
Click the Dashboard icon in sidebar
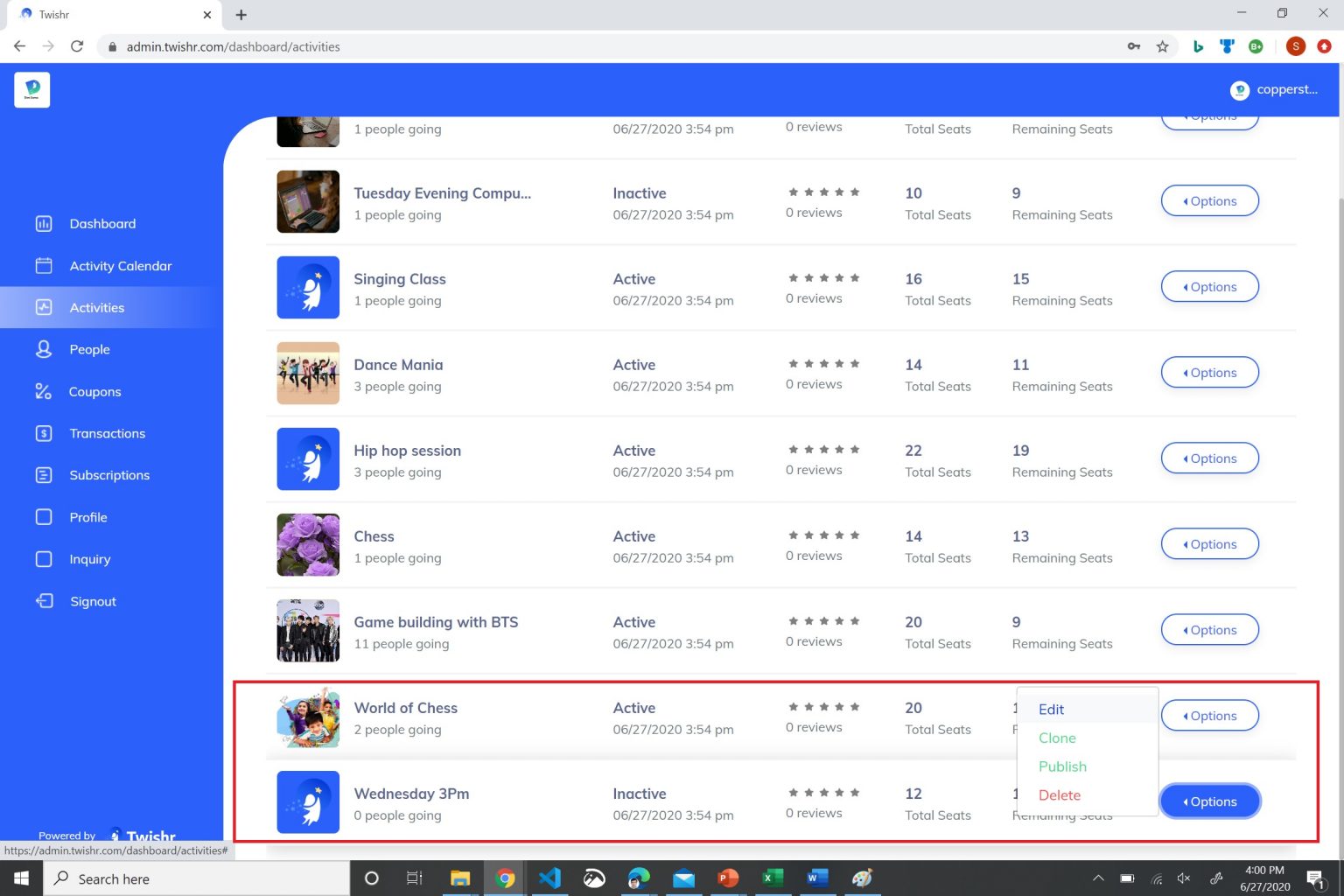(44, 224)
